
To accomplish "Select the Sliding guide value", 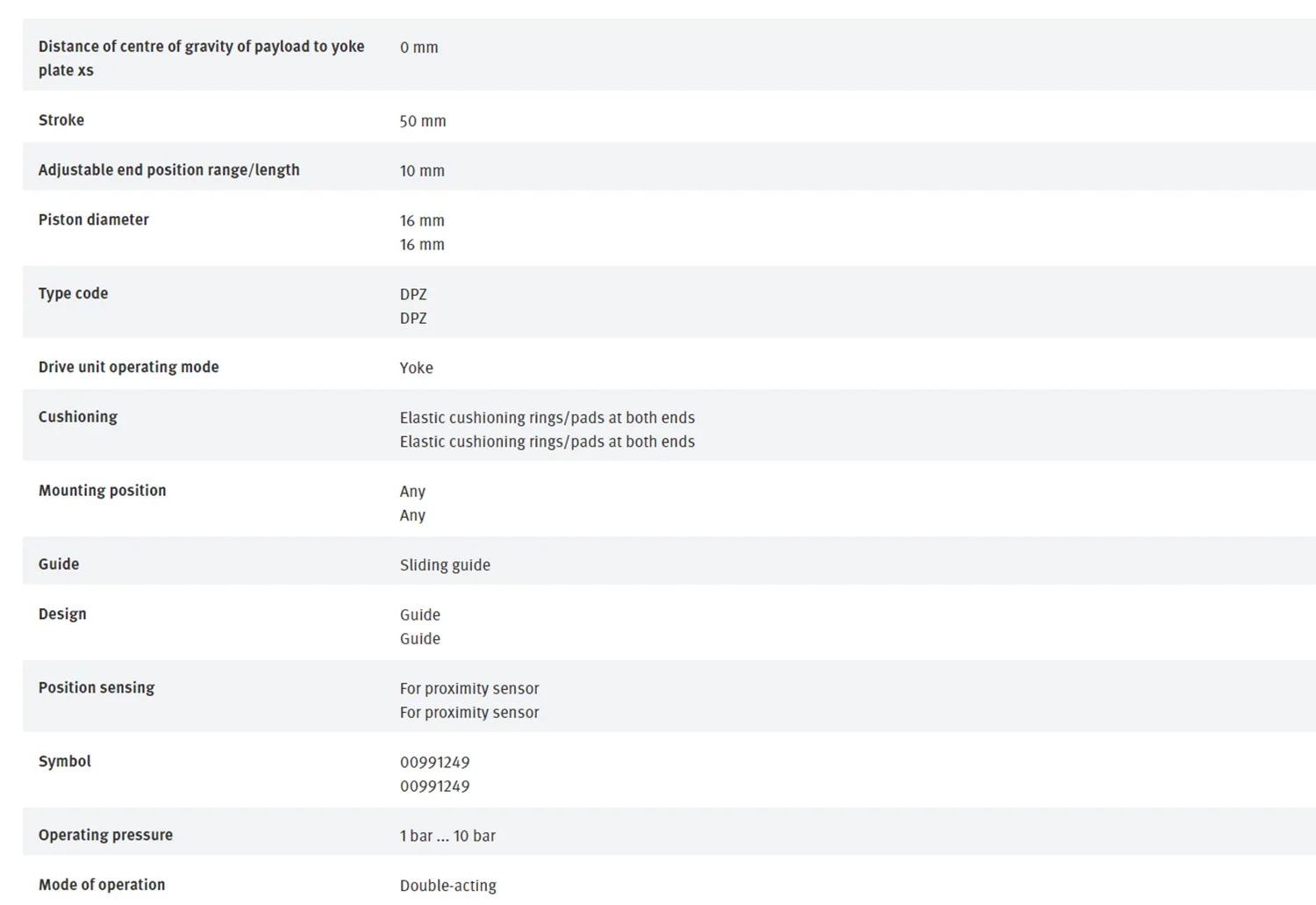I will click(x=445, y=565).
